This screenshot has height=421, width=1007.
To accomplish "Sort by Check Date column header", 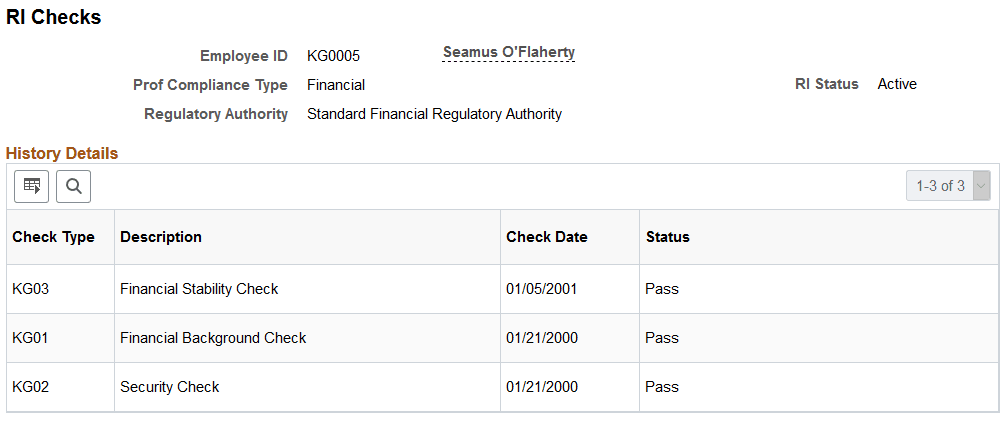I will [547, 237].
